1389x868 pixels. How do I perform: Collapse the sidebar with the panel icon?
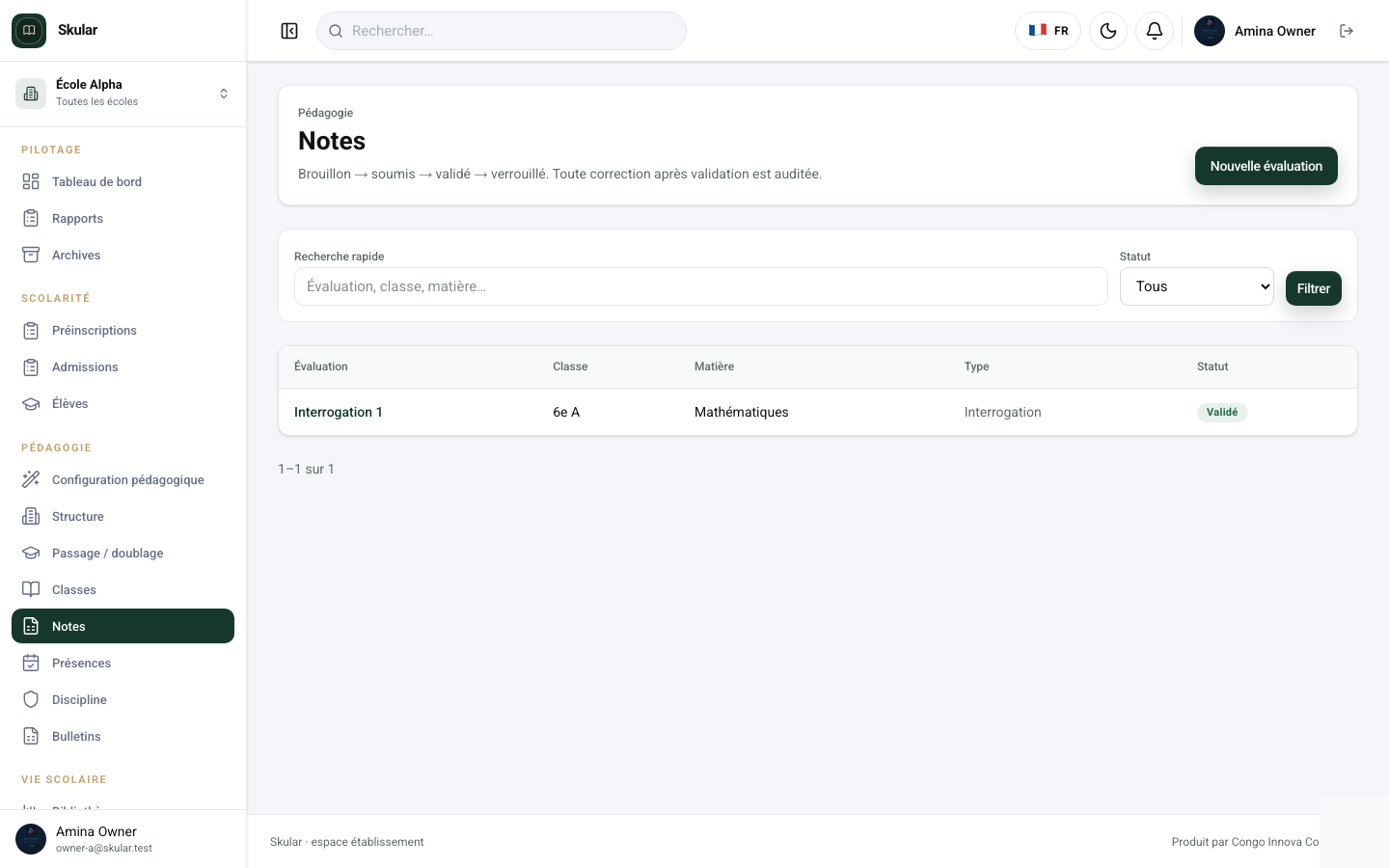(289, 31)
